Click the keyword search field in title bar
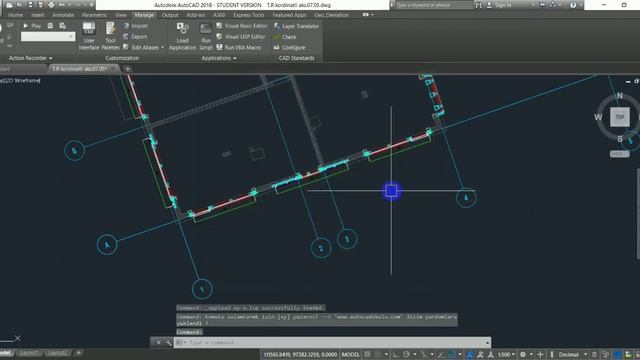This screenshot has width=640, height=360. tap(433, 5)
